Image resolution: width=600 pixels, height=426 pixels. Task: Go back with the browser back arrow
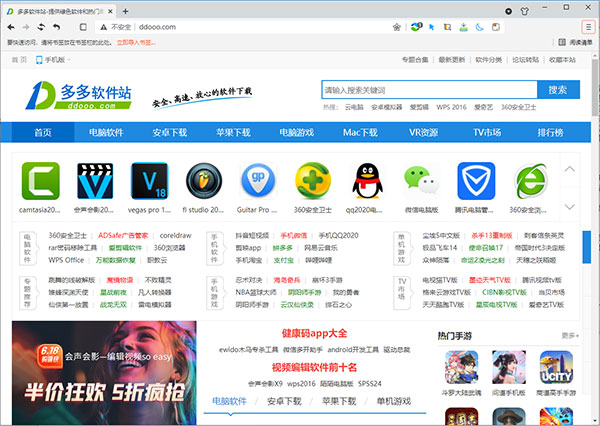click(11, 27)
